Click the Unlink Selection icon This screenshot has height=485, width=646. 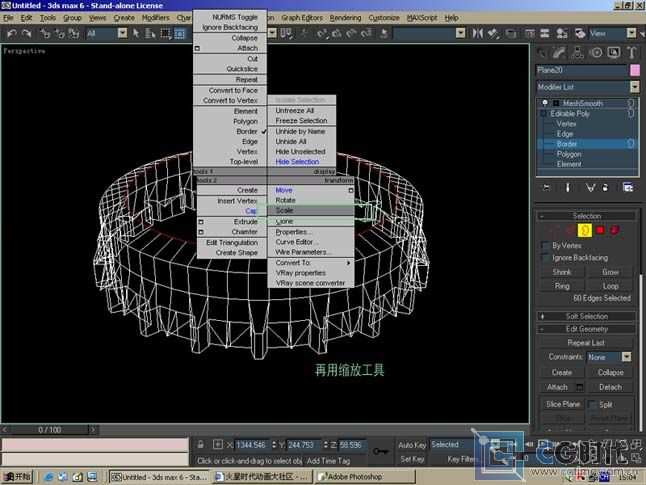(59, 33)
